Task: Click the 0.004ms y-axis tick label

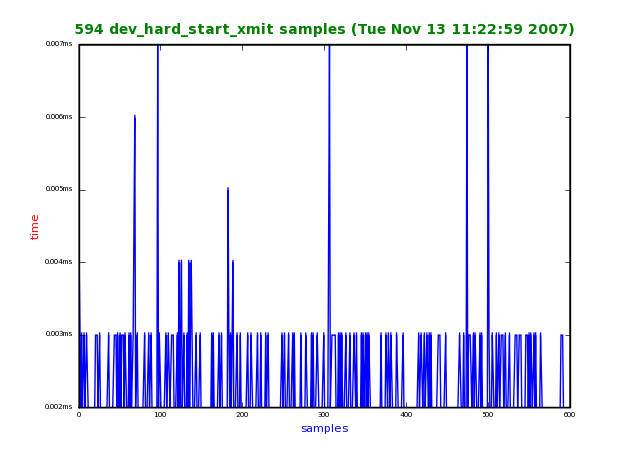Action: (59, 262)
